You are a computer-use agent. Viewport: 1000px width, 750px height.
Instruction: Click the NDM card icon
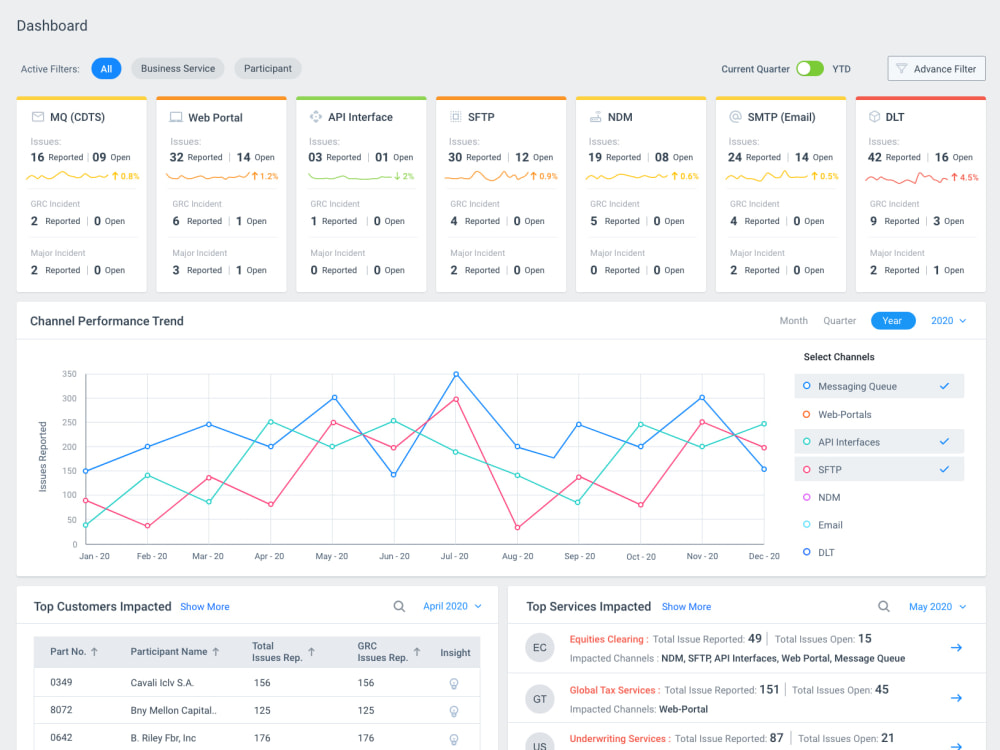coord(595,117)
